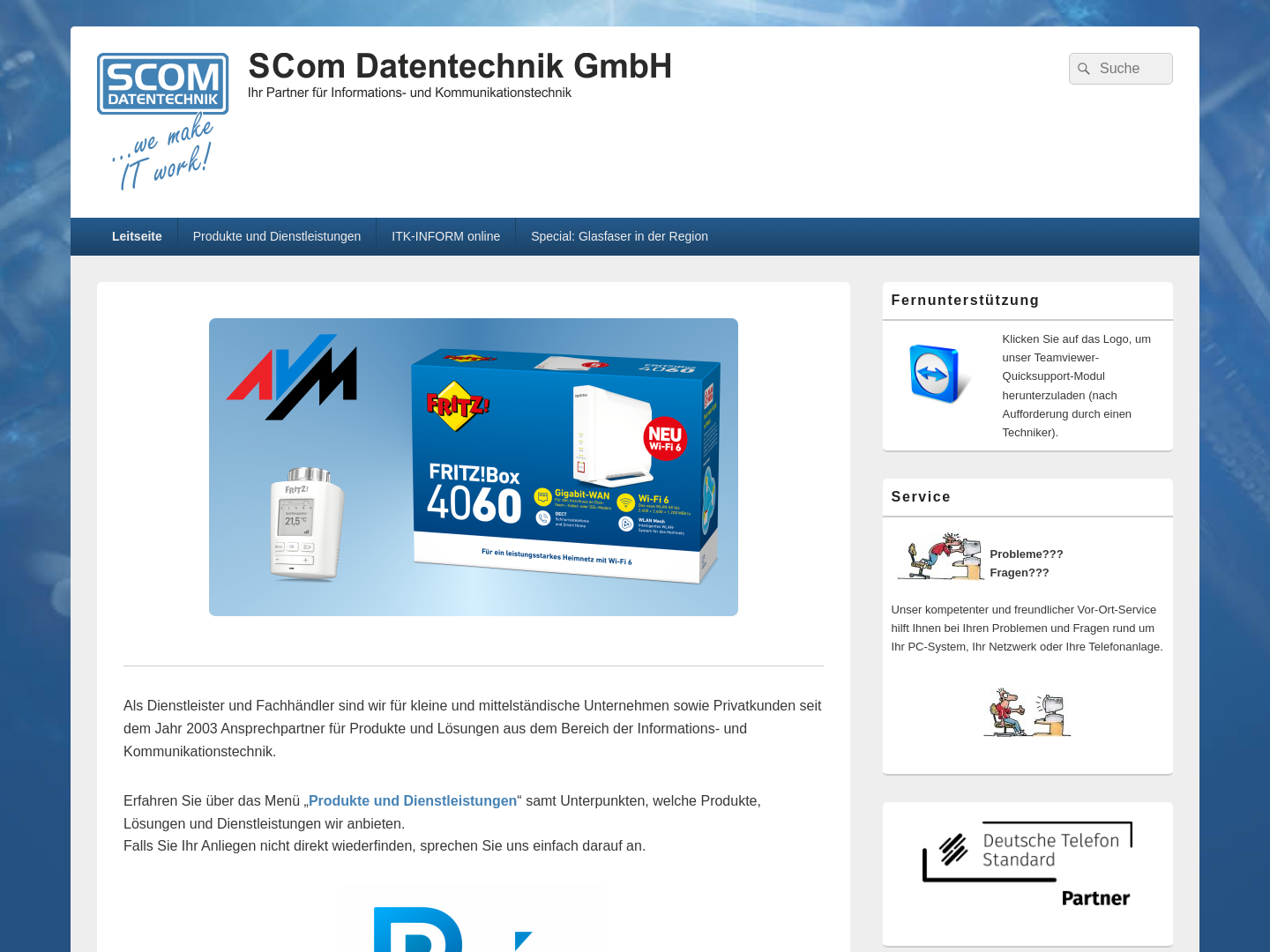Click the Vor-Ort-Service description paragraph
This screenshot has width=1270, height=952.
point(1027,628)
